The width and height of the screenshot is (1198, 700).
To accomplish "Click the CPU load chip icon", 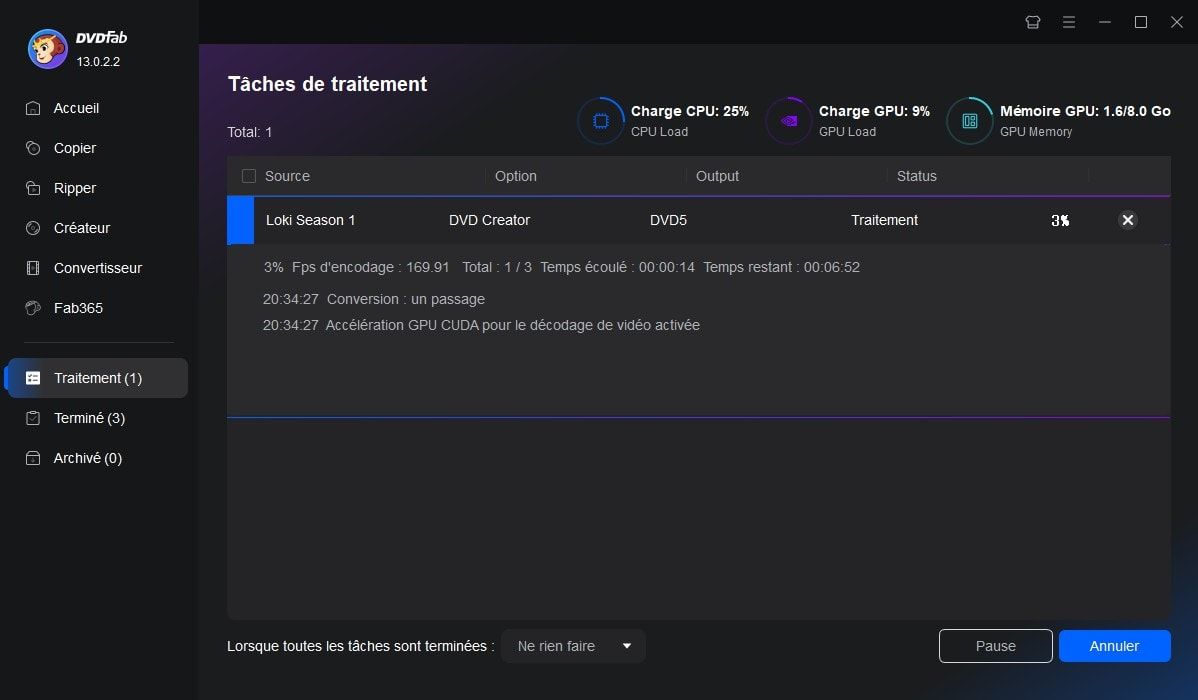I will 601,121.
